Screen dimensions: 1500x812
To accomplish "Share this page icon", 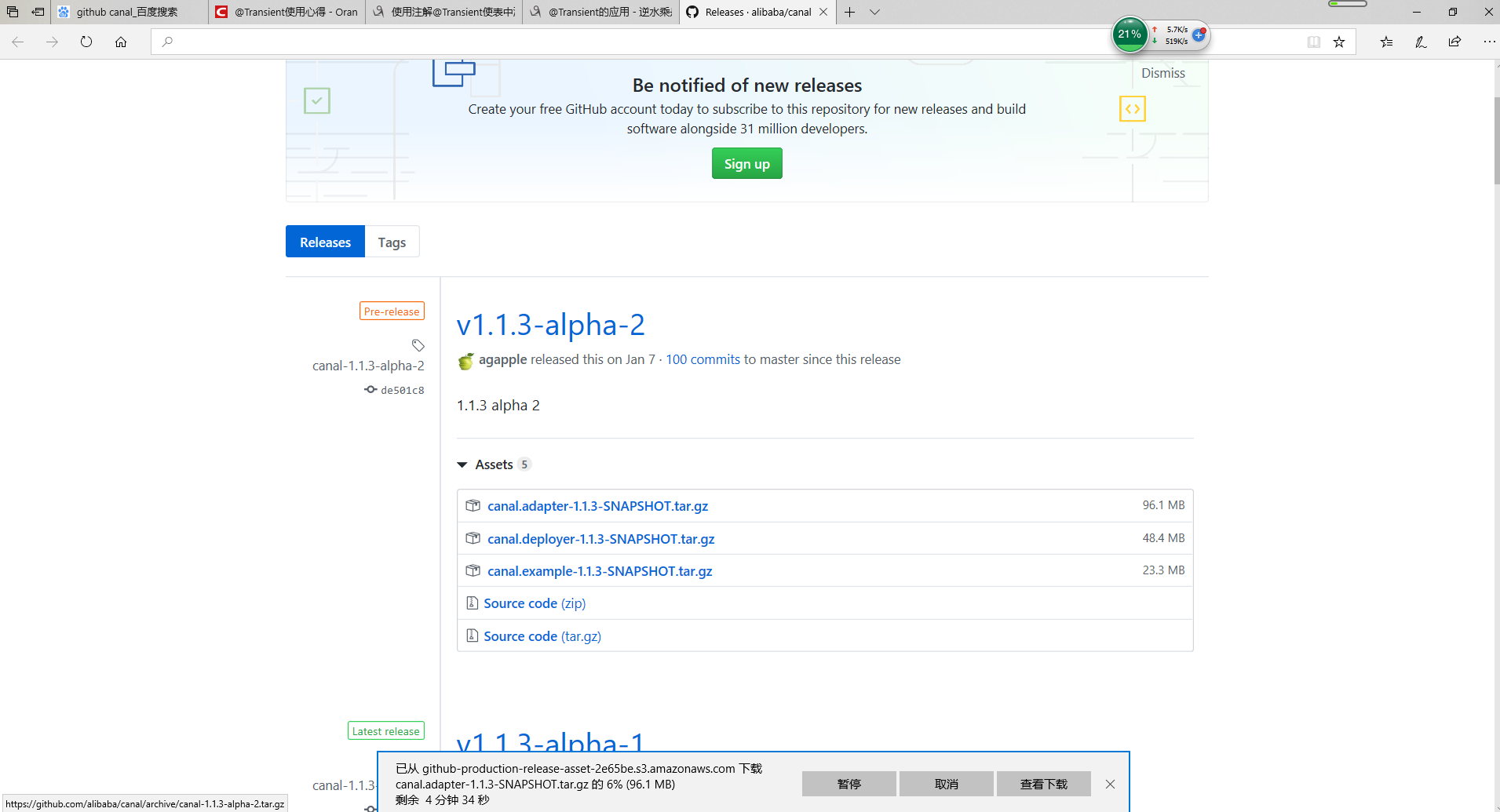I will [1454, 42].
